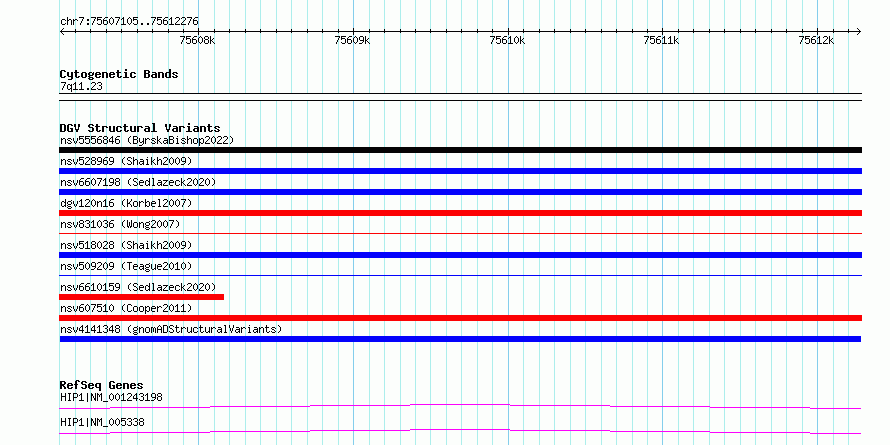The height and width of the screenshot is (445, 890).
Task: Select the 7q11.23 band label
Action: tap(81, 87)
